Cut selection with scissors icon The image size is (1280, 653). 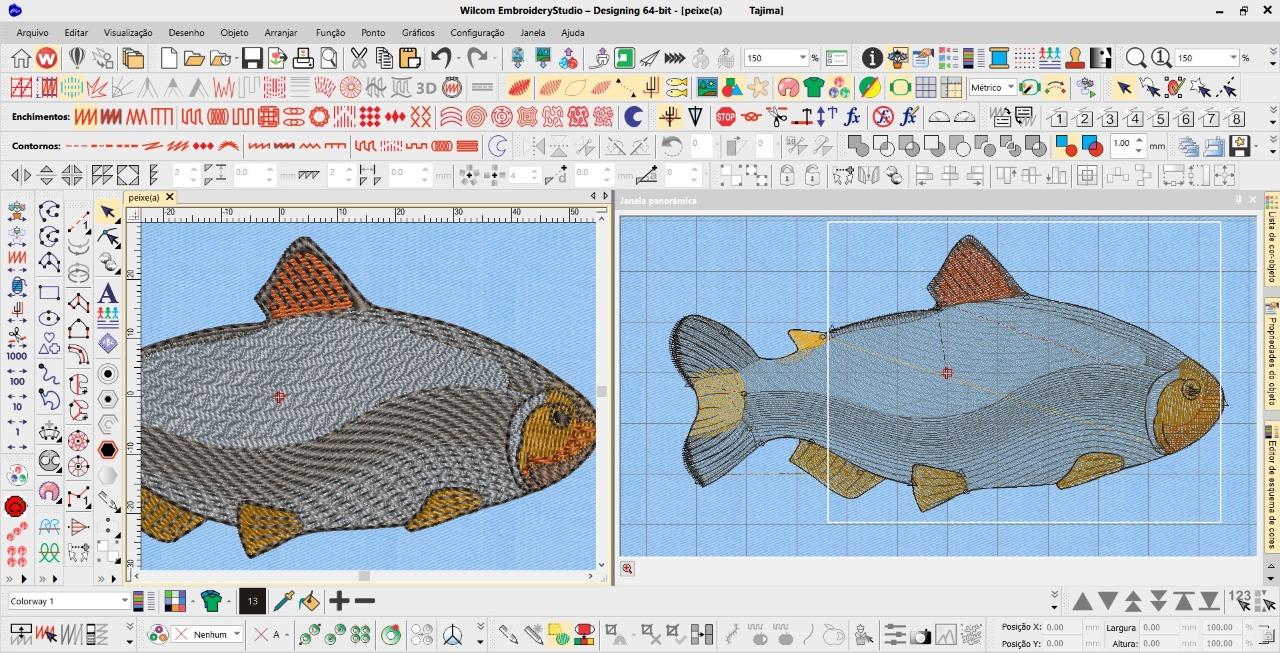[359, 59]
